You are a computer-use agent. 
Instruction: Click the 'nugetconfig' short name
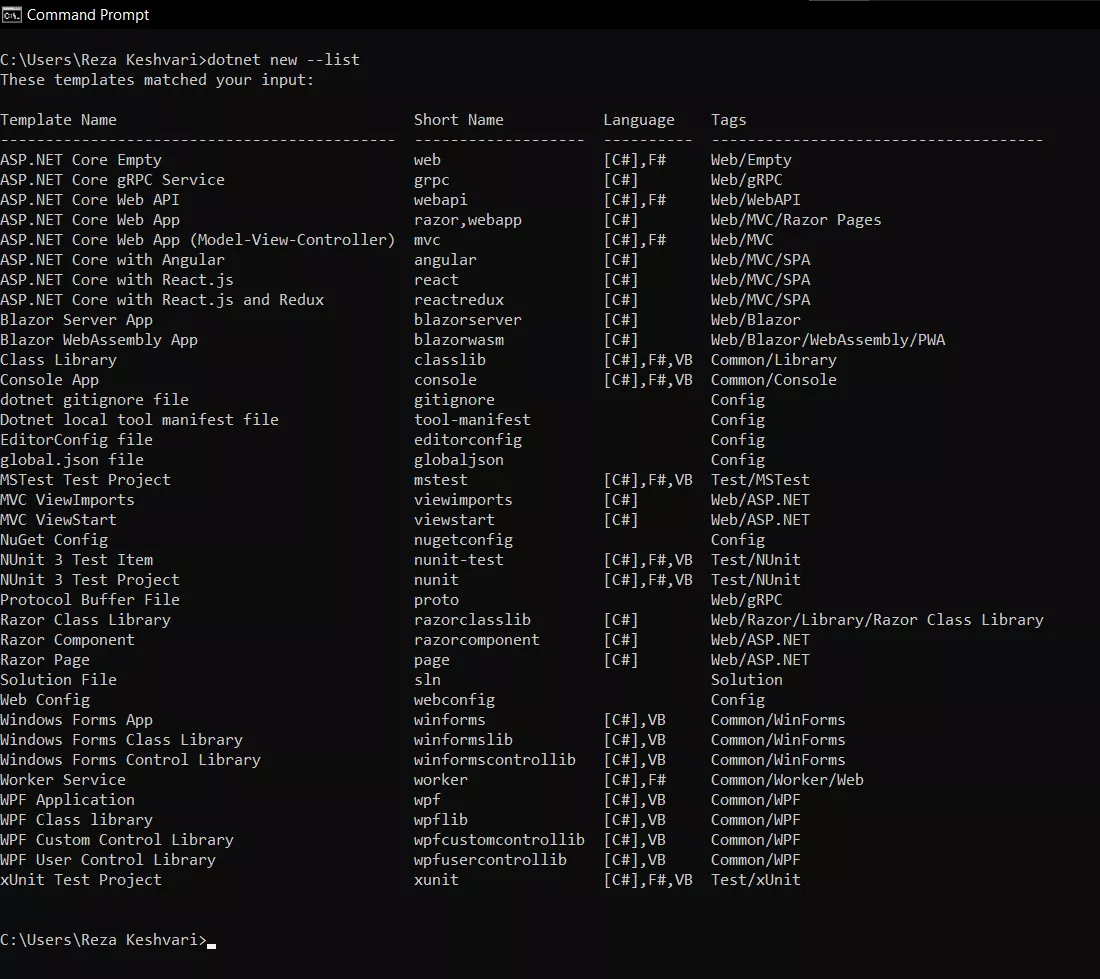point(463,540)
